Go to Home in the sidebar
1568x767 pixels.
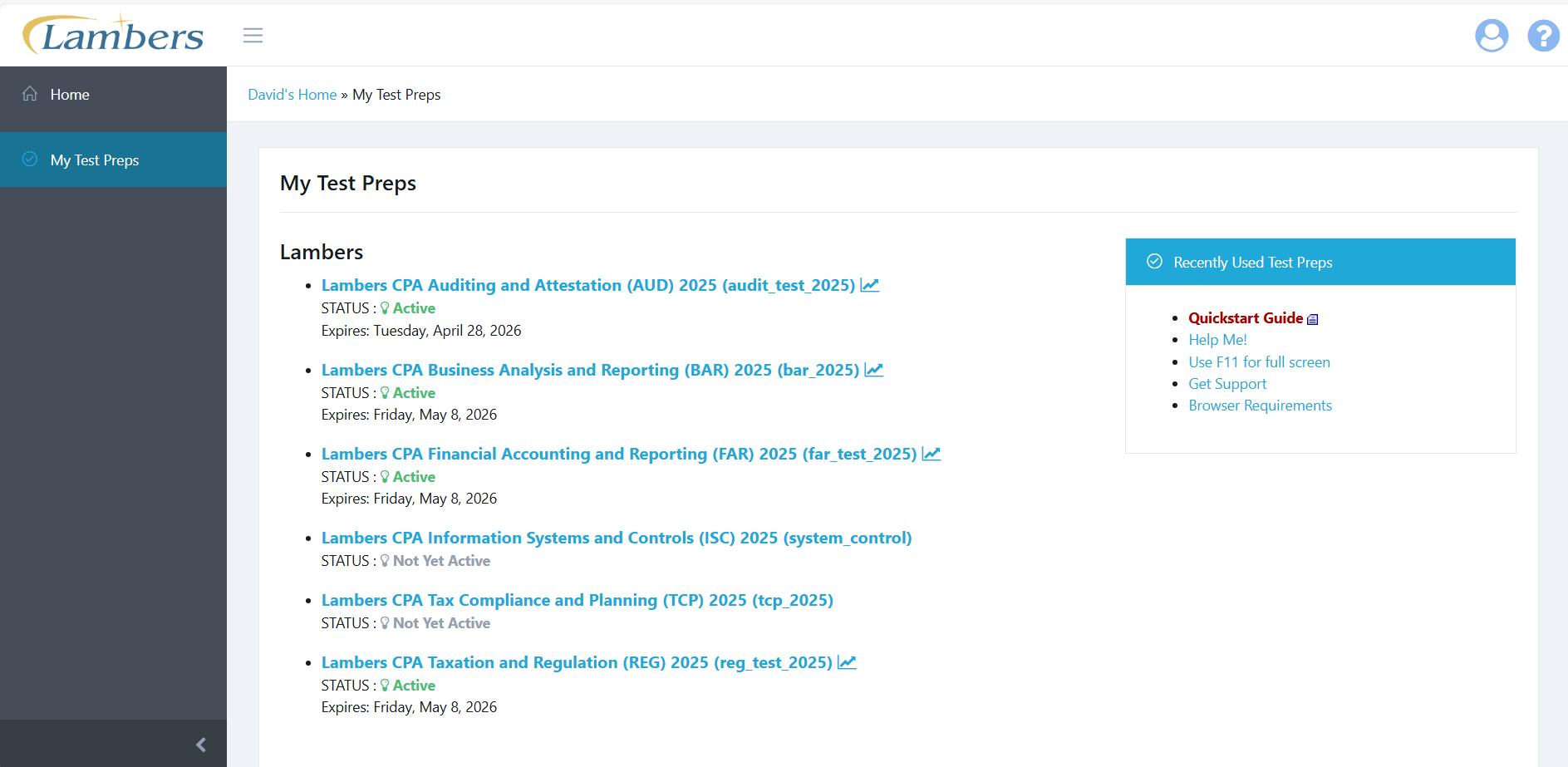coord(113,94)
